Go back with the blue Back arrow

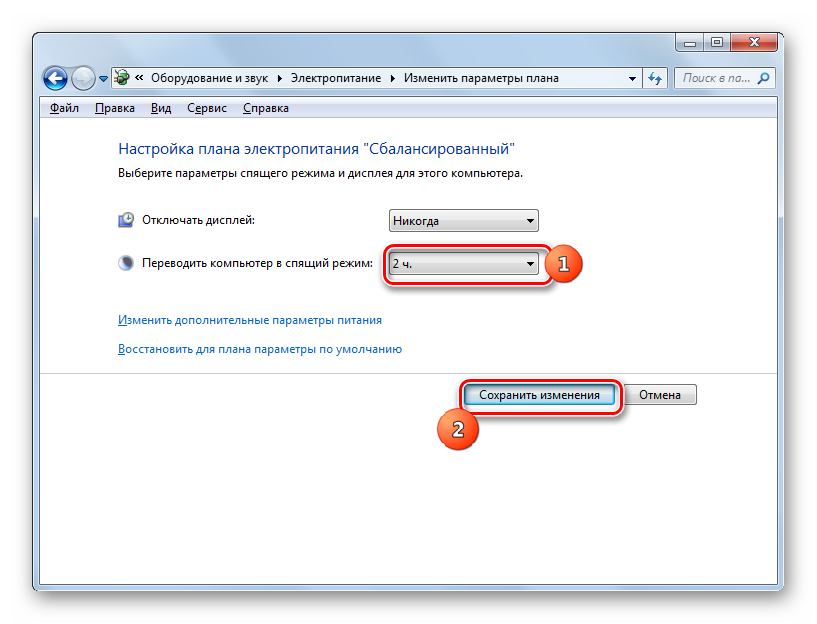55,79
